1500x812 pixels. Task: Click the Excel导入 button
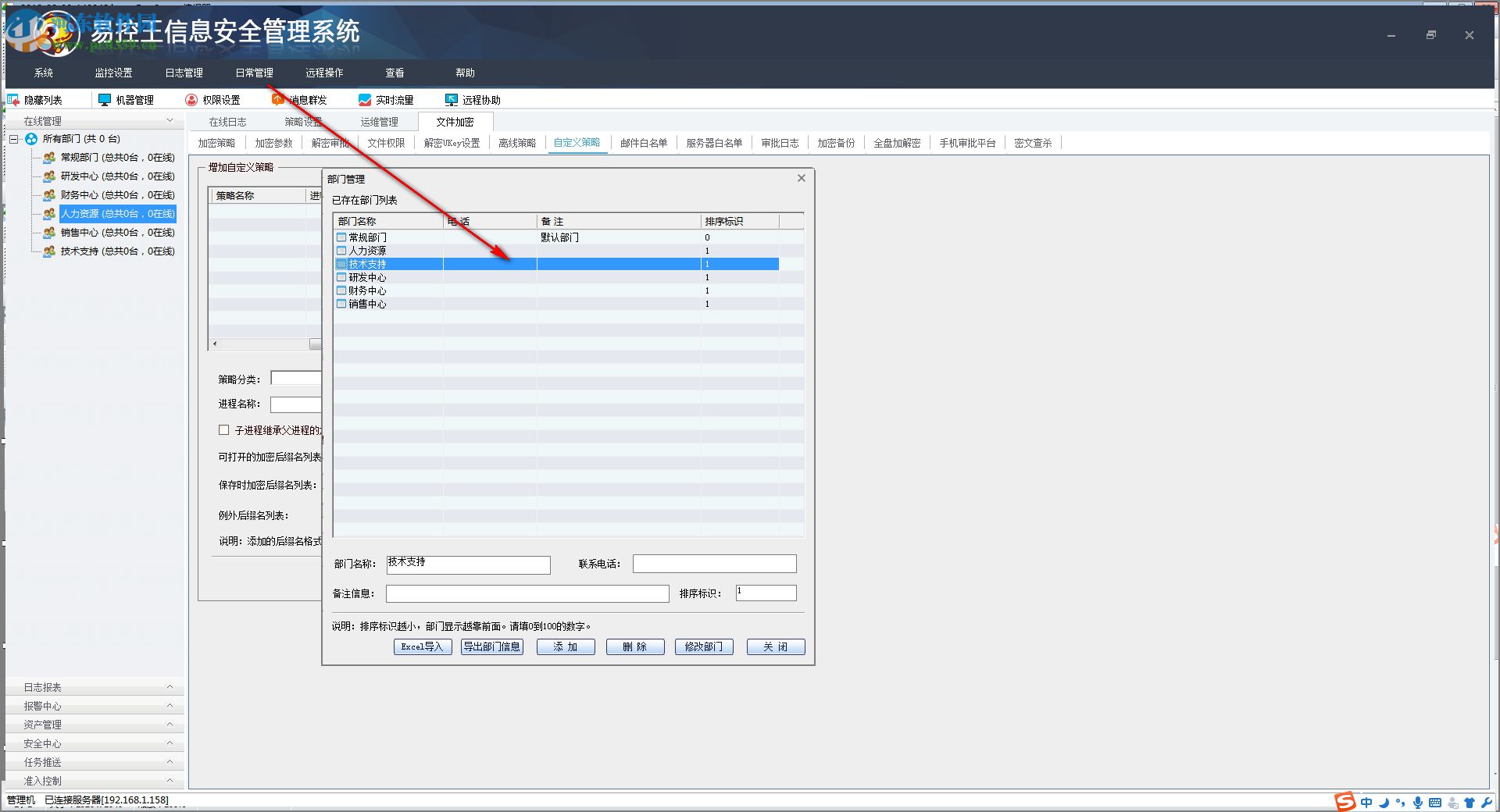[422, 646]
